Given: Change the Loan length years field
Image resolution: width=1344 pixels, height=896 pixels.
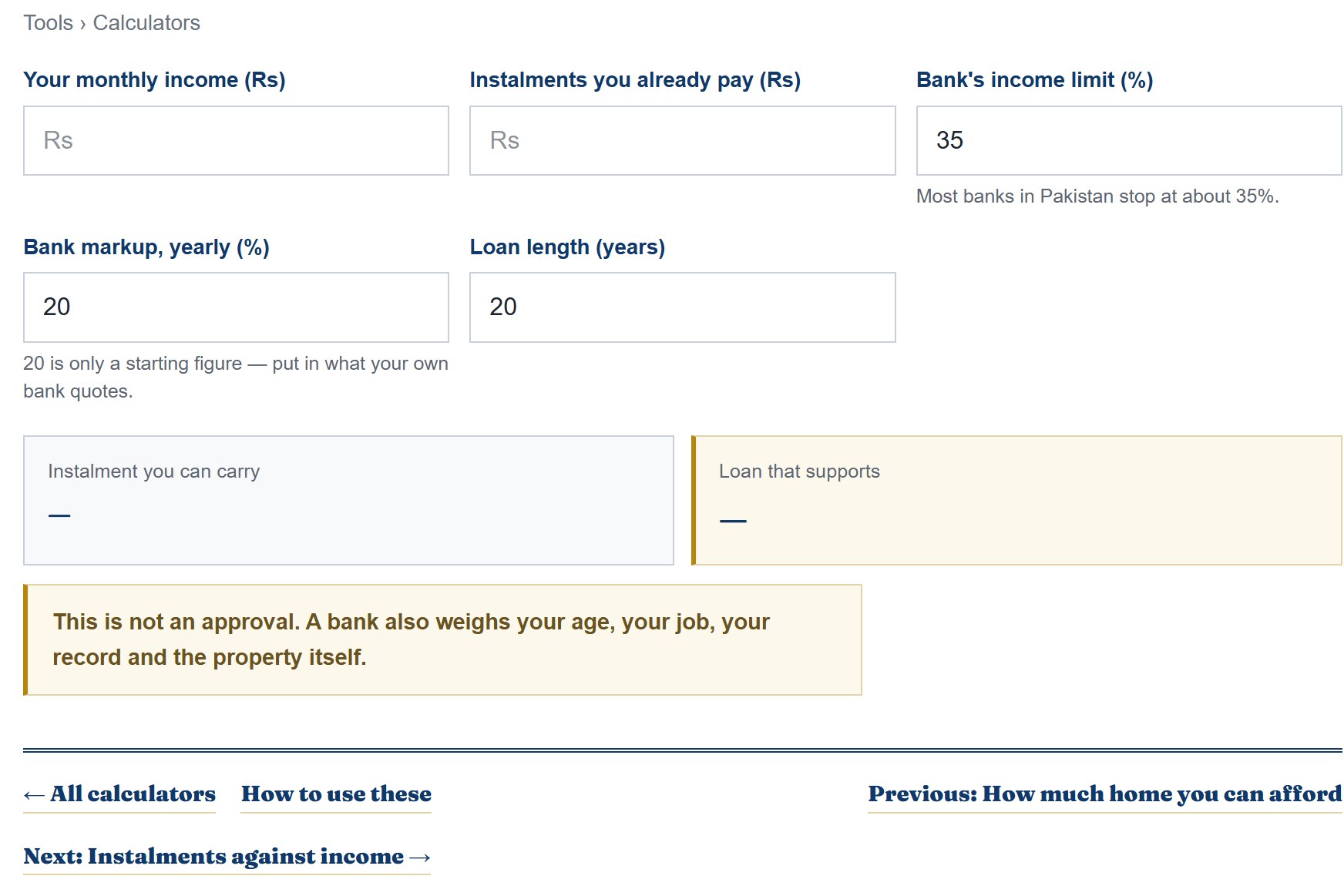Looking at the screenshot, I should [x=683, y=307].
